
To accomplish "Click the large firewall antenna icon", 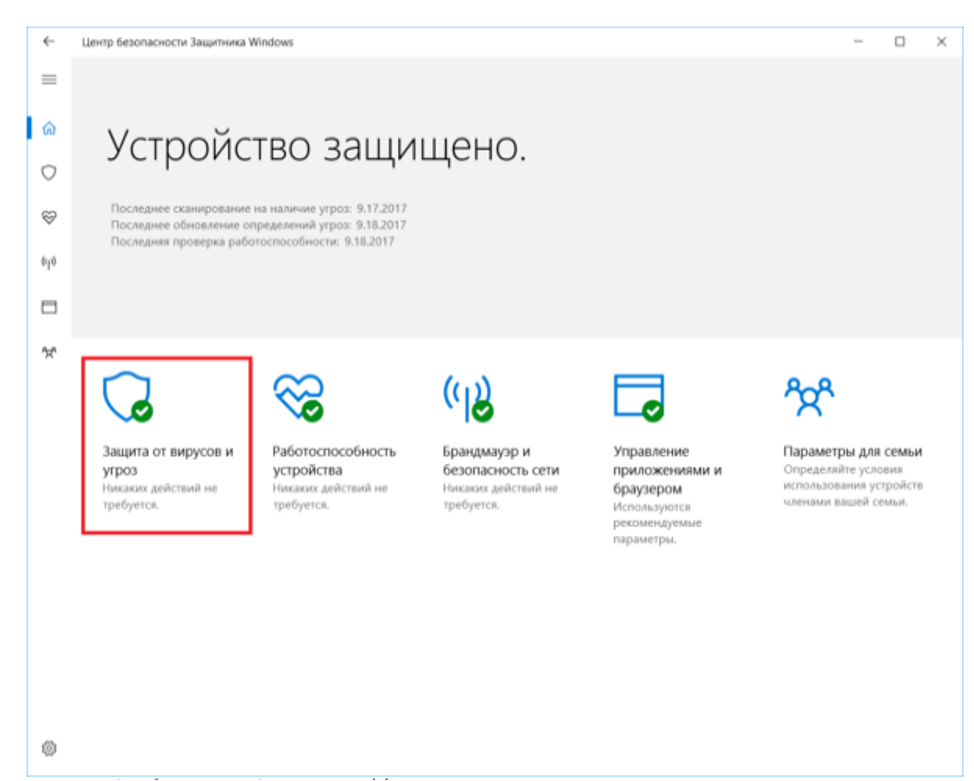I will [x=468, y=397].
